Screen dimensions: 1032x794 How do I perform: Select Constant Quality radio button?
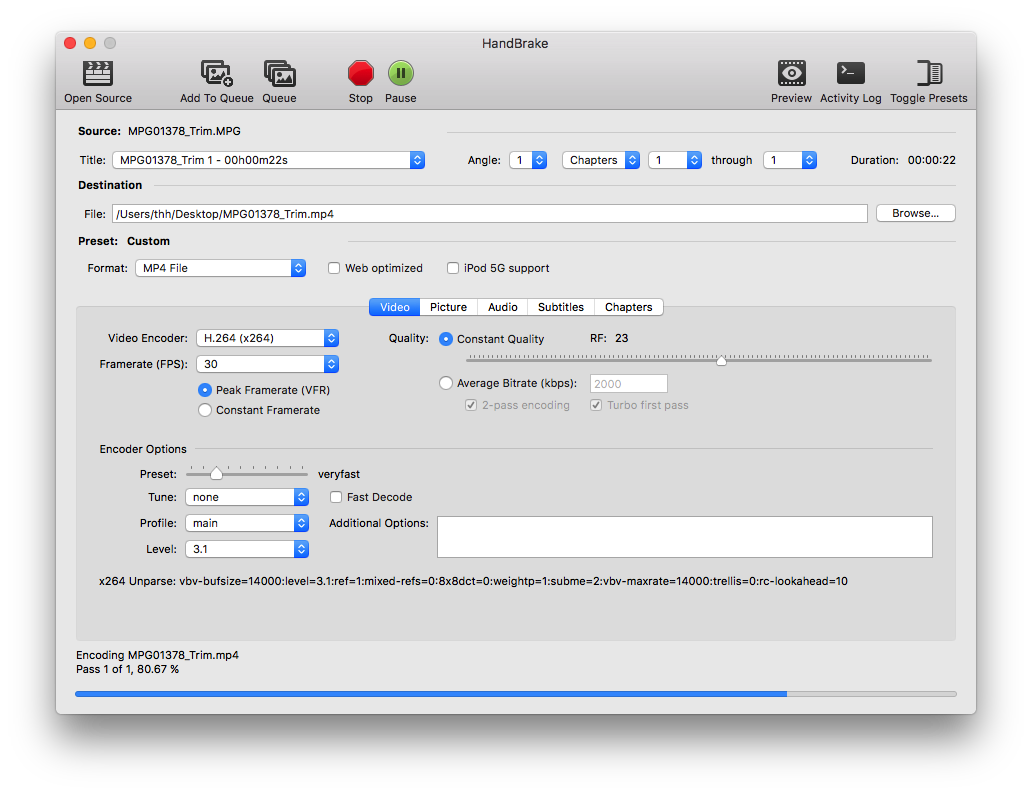tap(446, 339)
